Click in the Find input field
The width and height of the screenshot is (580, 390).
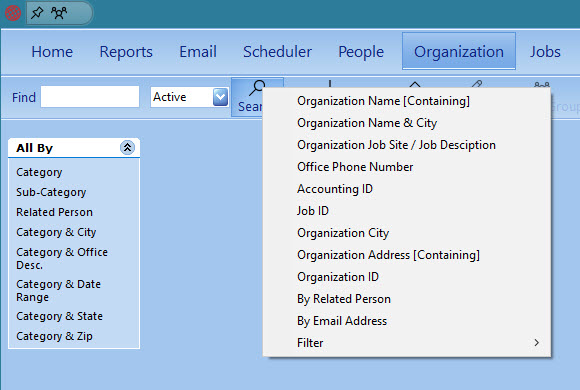tap(90, 97)
